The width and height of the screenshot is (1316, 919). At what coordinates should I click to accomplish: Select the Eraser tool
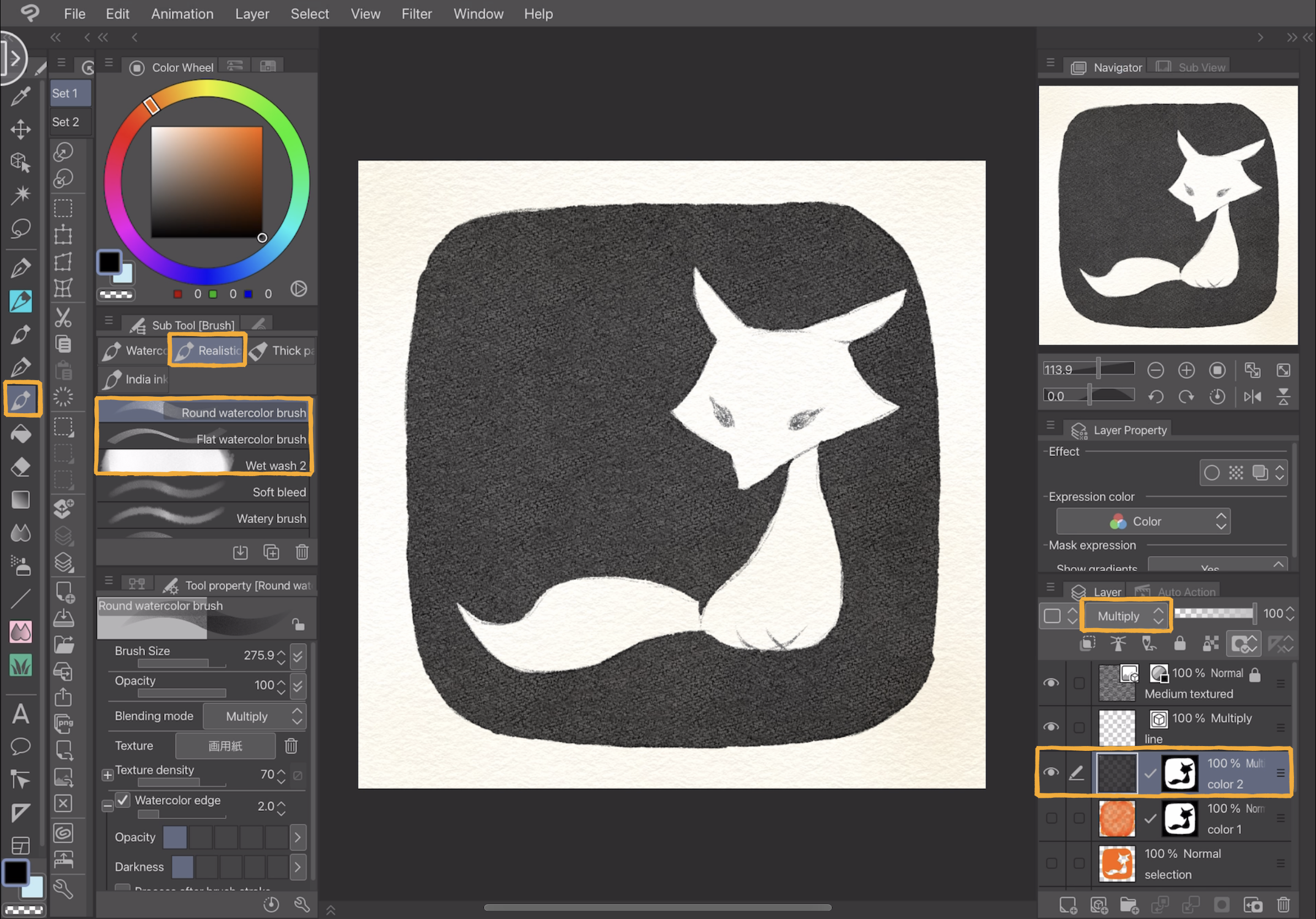21,467
